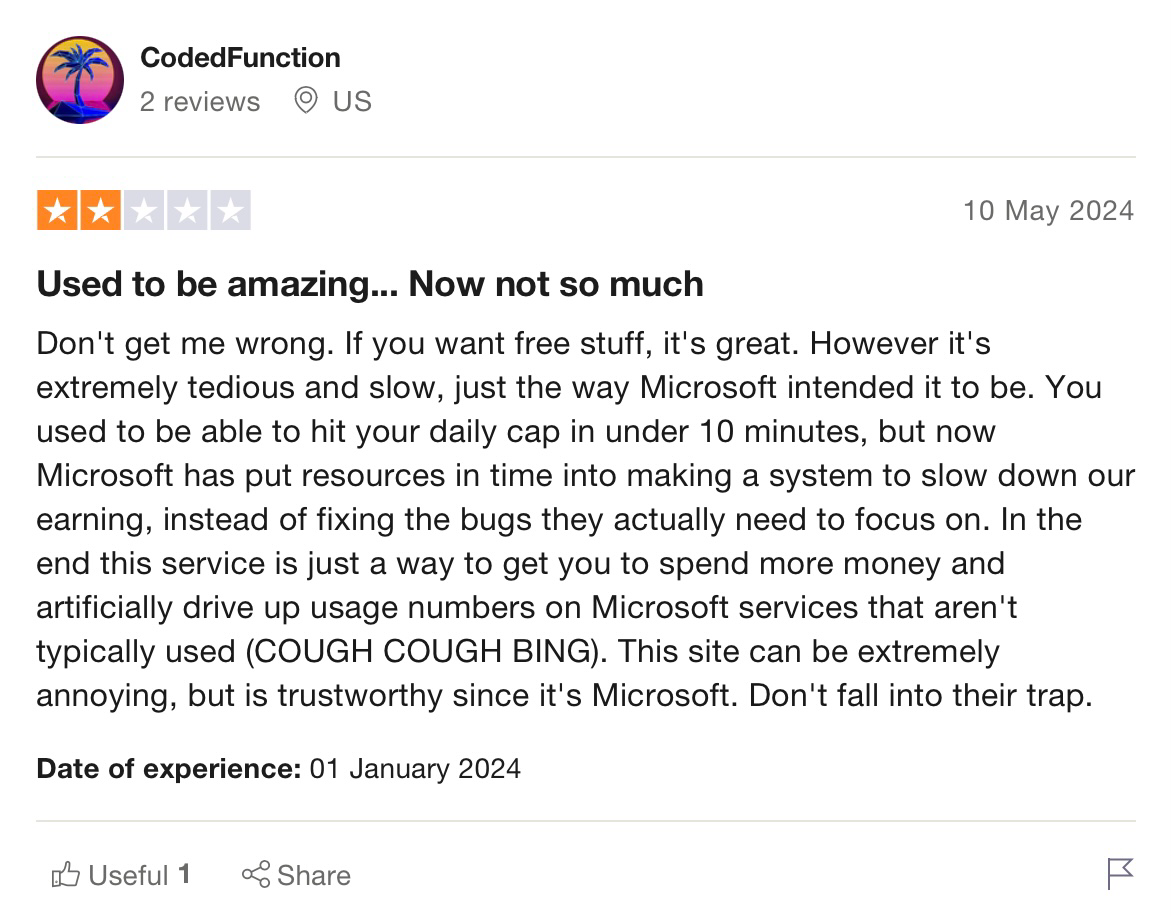
Task: View the reviewer's 2 reviews link
Action: pyautogui.click(x=200, y=100)
